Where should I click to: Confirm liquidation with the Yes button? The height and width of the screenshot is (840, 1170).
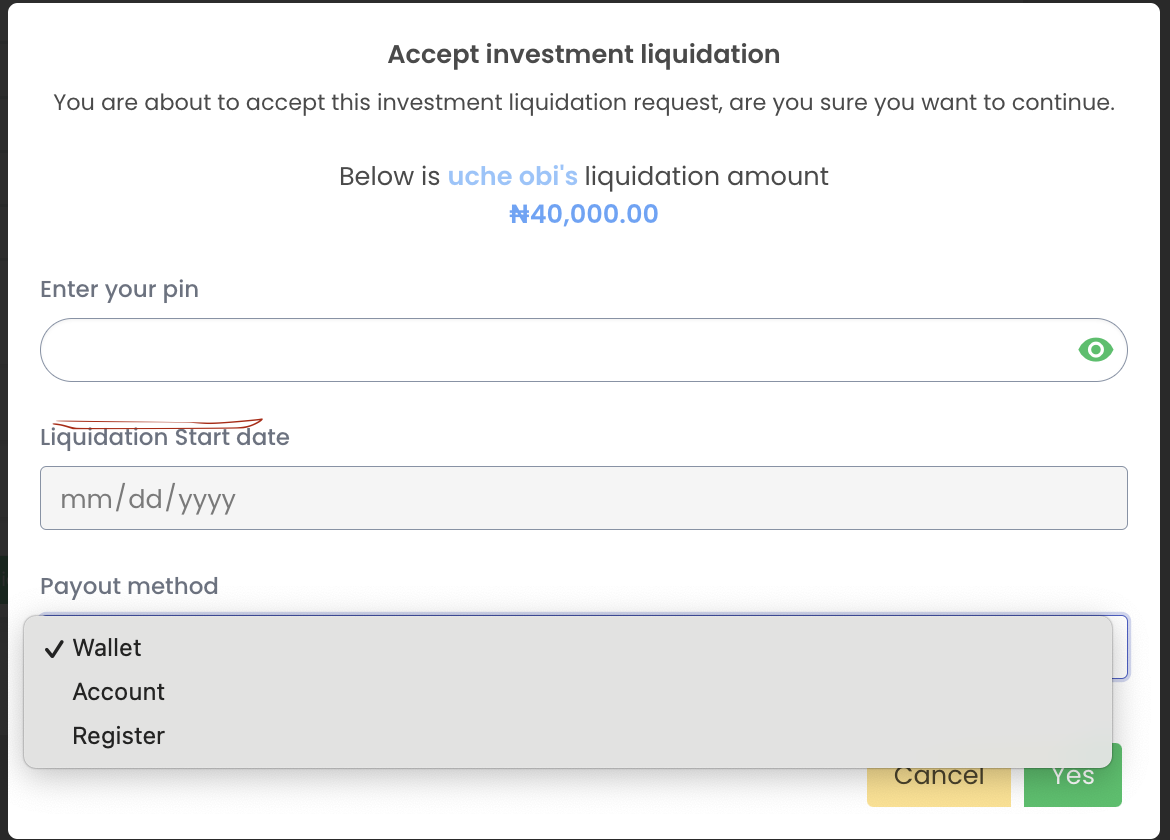click(1072, 776)
